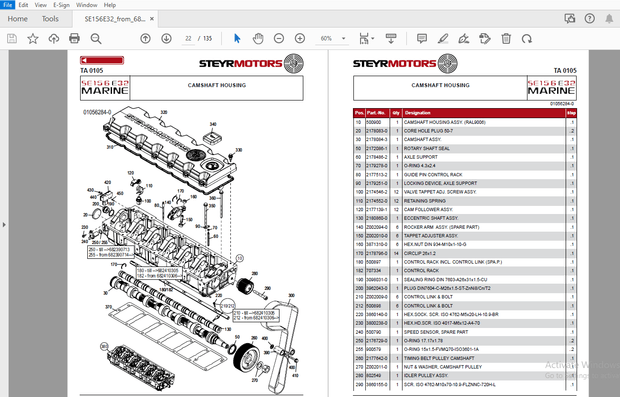
Task: Add a comment note
Action: coord(422,38)
